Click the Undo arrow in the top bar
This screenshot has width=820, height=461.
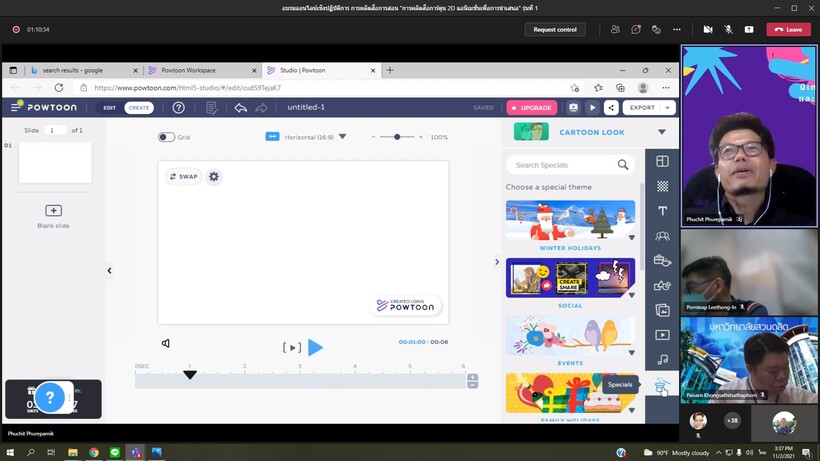241,108
